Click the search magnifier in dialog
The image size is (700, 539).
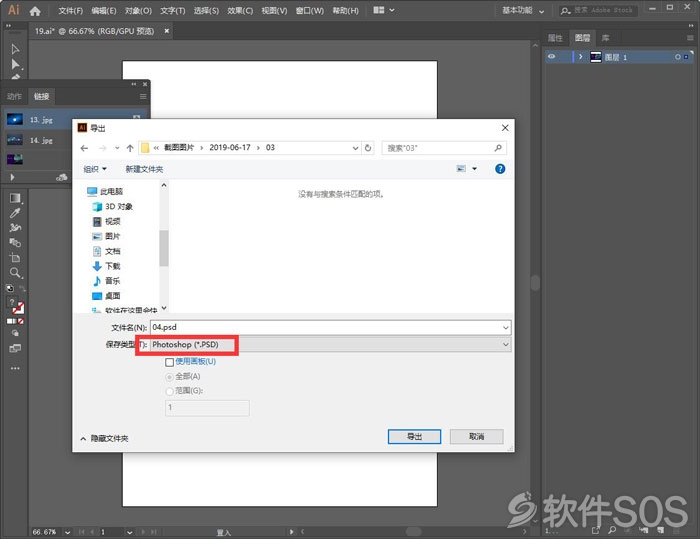pyautogui.click(x=498, y=148)
